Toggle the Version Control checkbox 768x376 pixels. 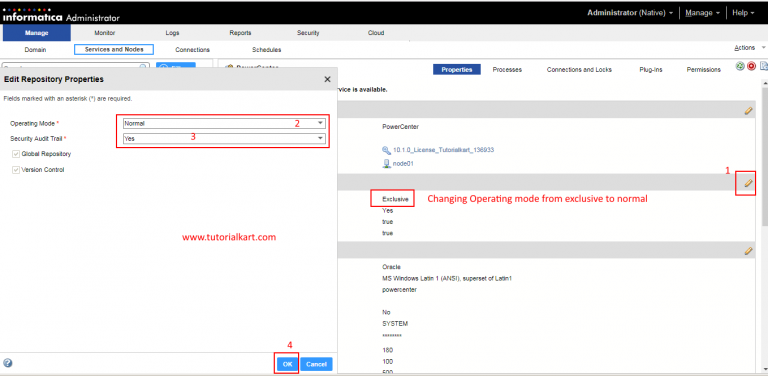16,170
